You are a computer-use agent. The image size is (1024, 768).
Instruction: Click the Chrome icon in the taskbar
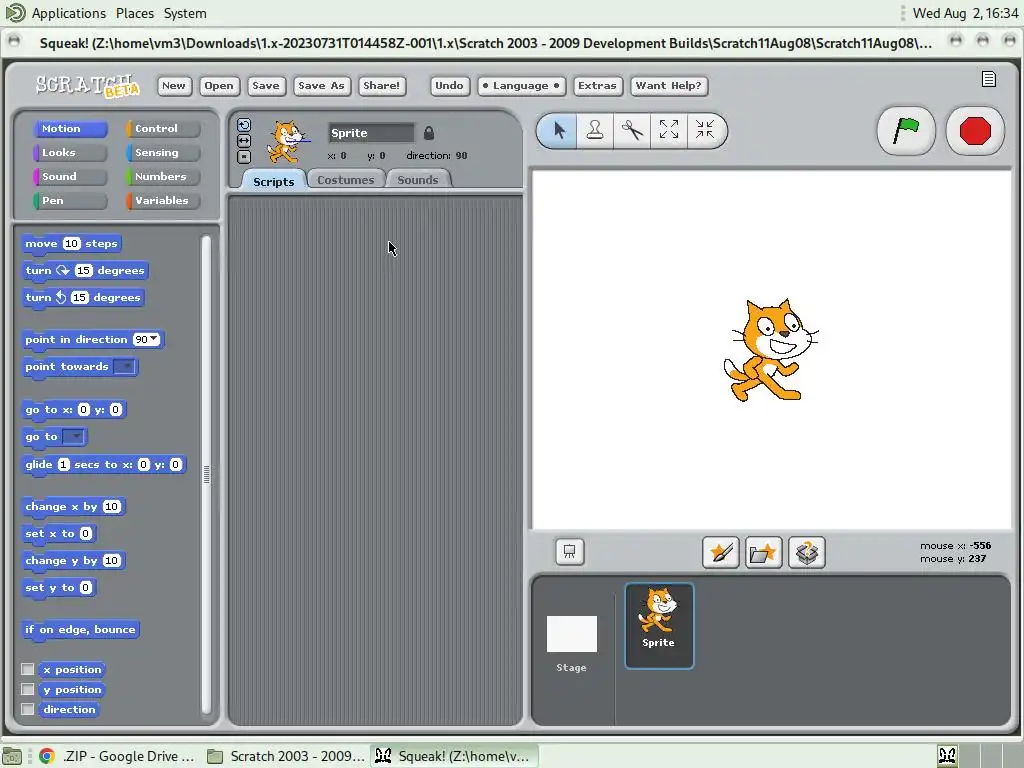click(46, 756)
